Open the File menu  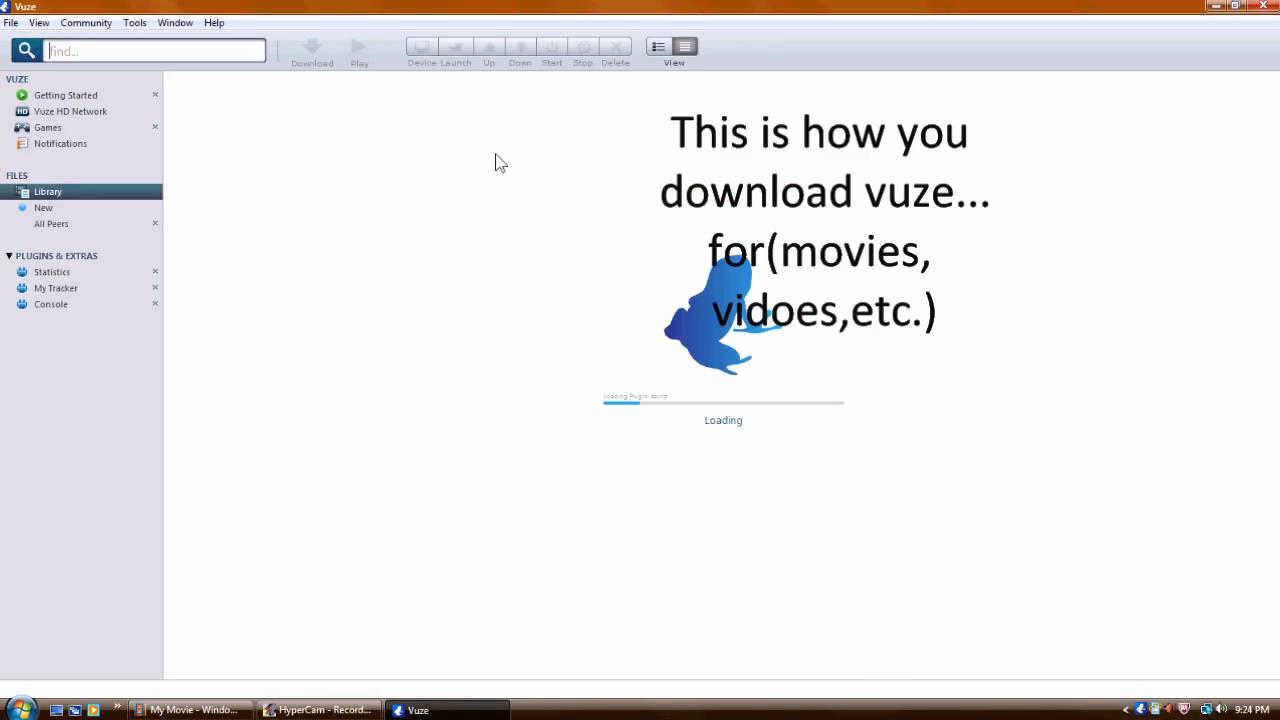11,22
